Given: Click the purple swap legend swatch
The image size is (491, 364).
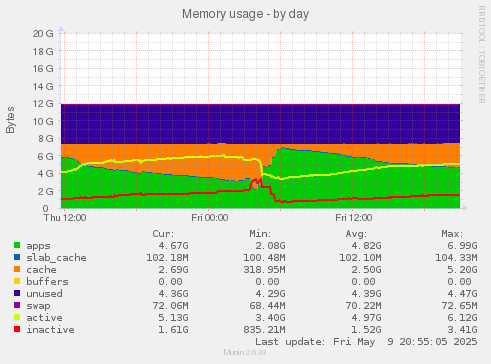Looking at the screenshot, I should coord(17,306).
